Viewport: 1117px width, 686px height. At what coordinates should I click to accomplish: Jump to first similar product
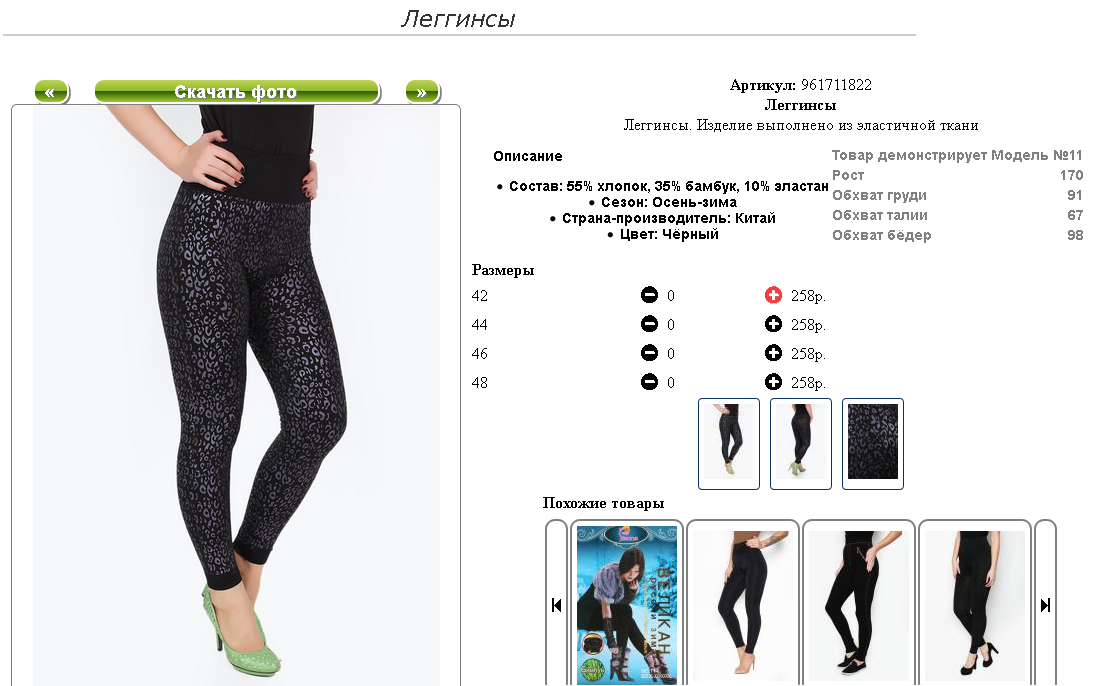pyautogui.click(x=556, y=605)
